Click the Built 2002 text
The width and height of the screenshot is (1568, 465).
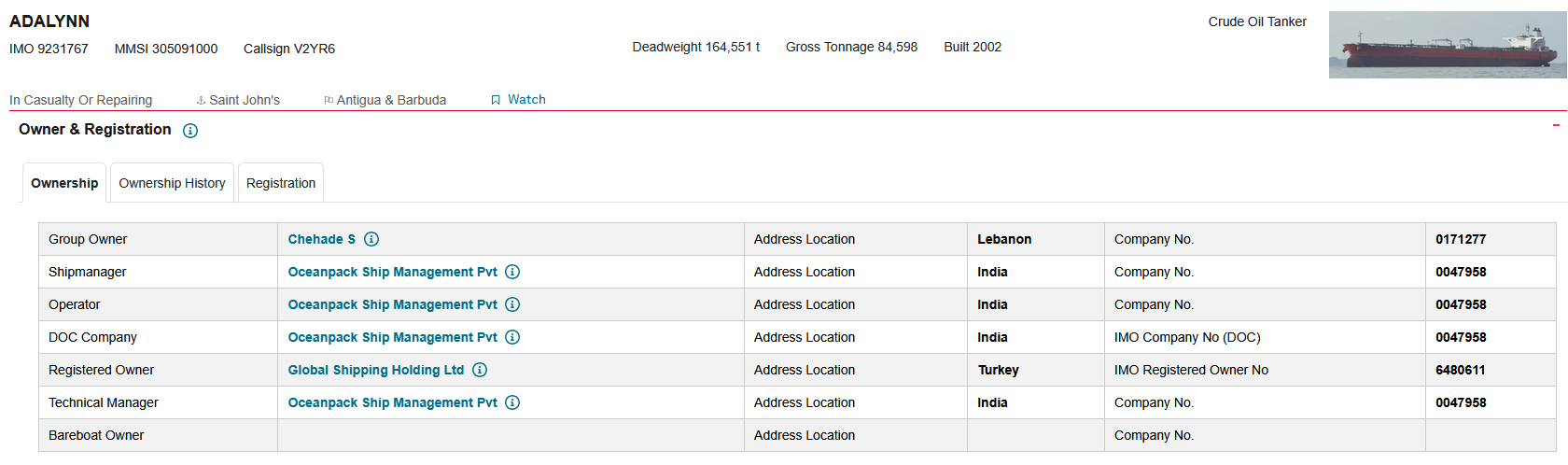pos(973,47)
